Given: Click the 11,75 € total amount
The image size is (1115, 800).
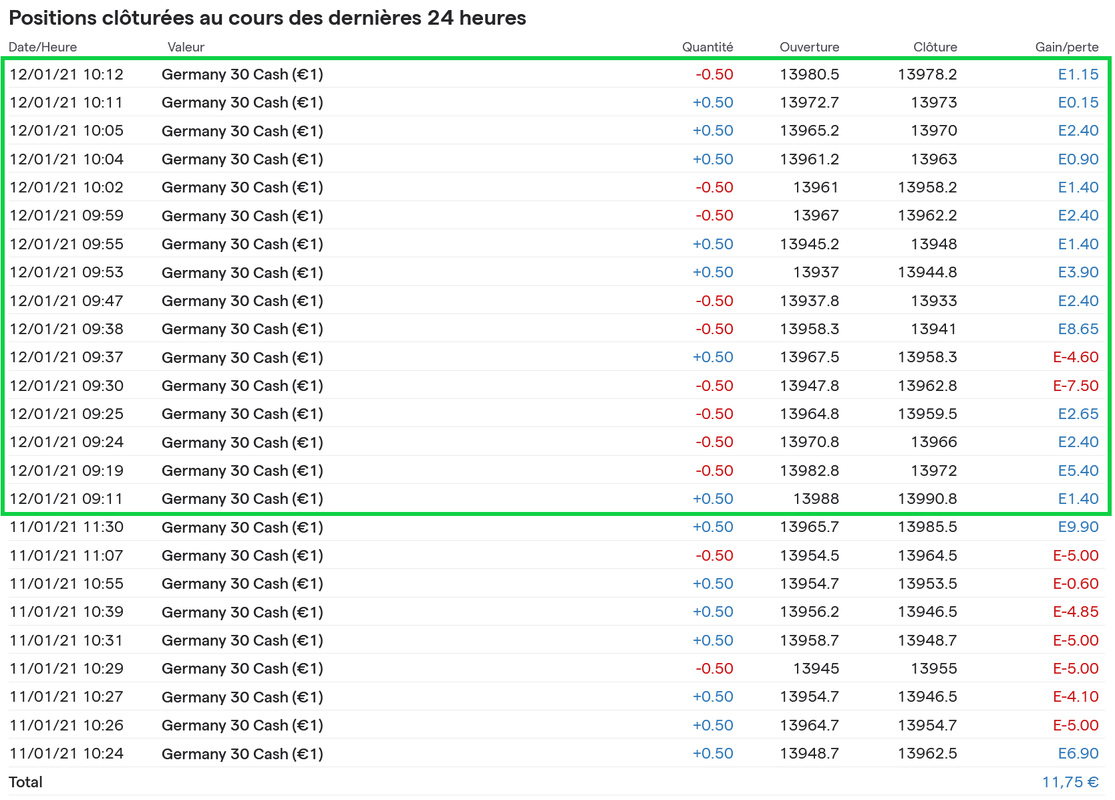Looking at the screenshot, I should click(1070, 782).
